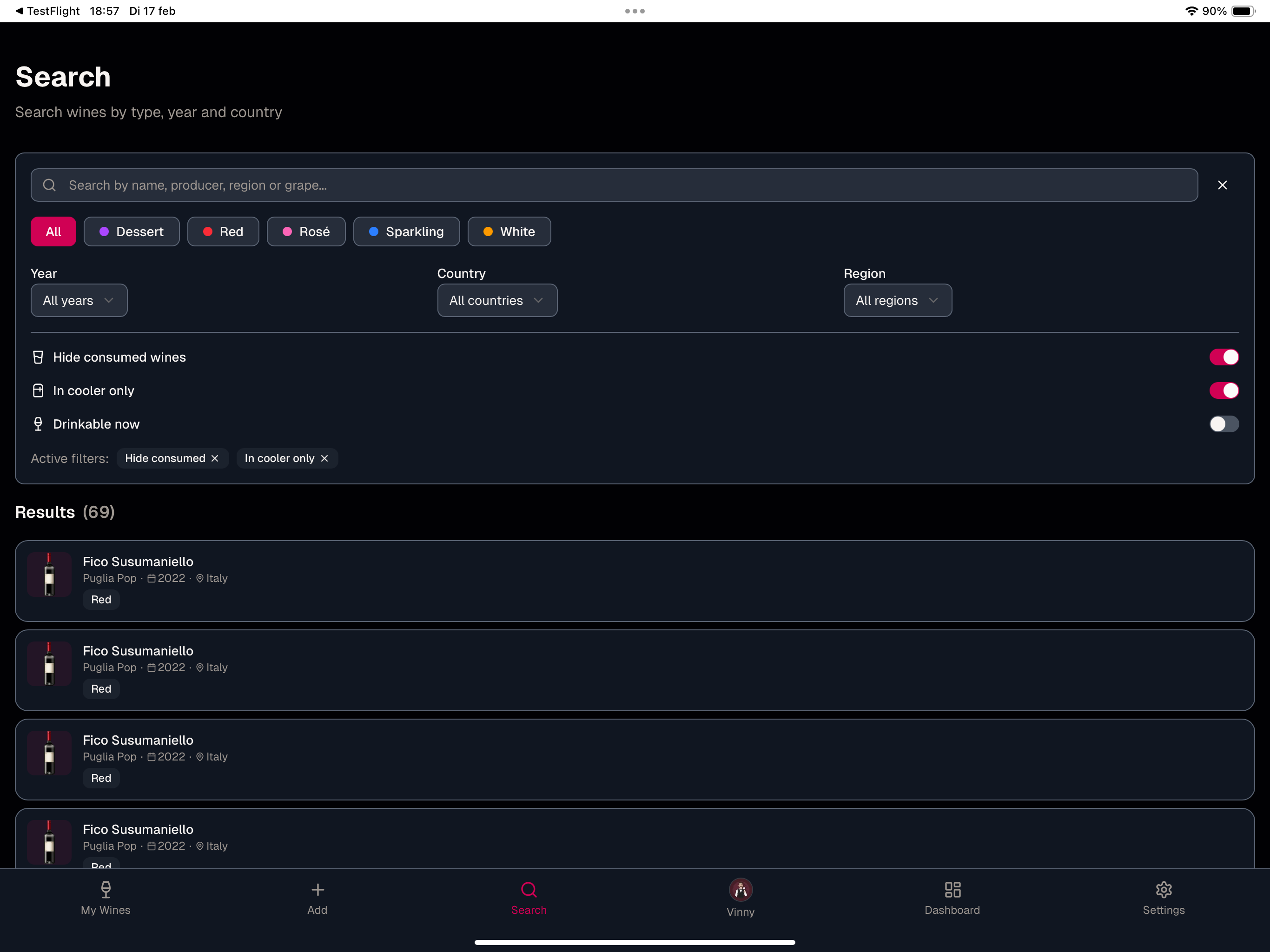The image size is (1270, 952).
Task: Click the magnifier icon in search field
Action: coord(49,185)
